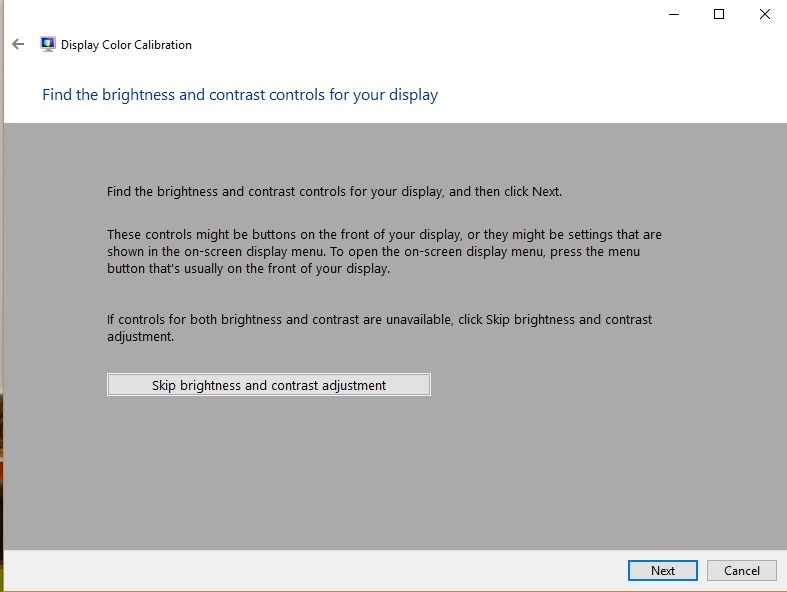This screenshot has width=787, height=592.
Task: Click the paragraph starting "These controls might be"
Action: [x=384, y=252]
